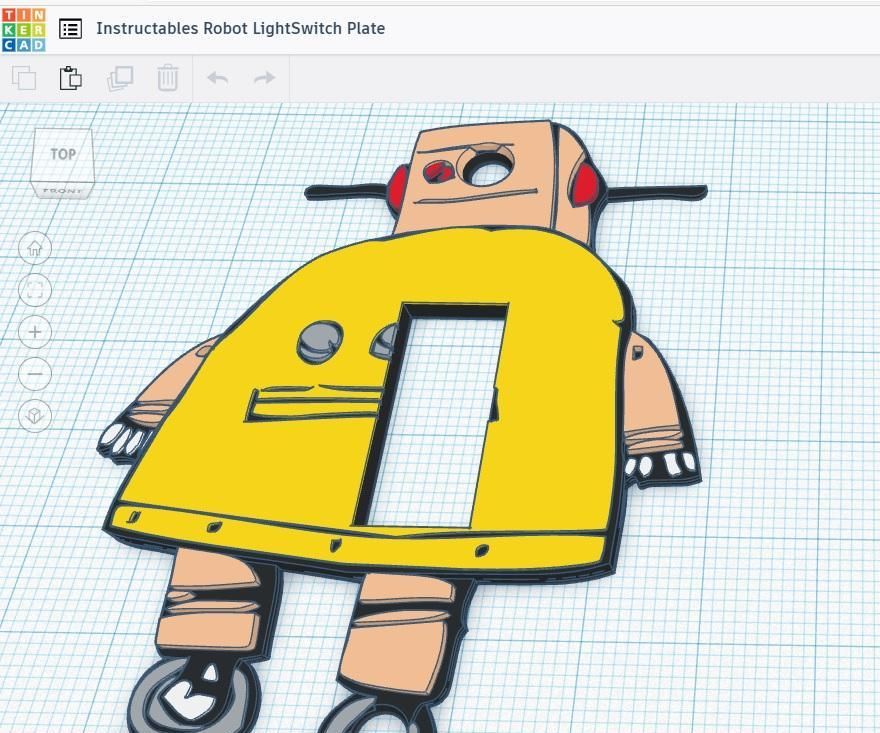Open the Tinkercad logo menu

click(22, 28)
